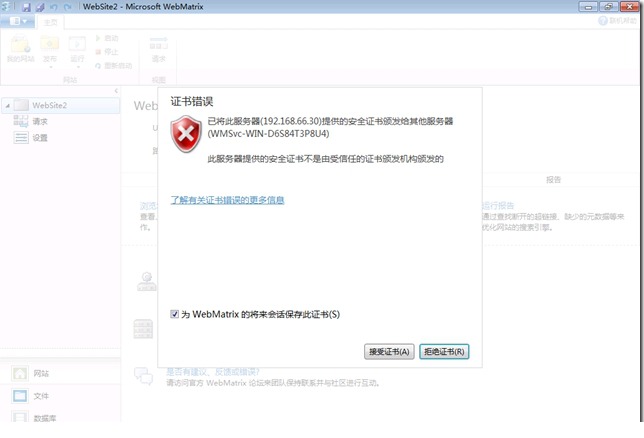Click the Undo arrow in title bar
Viewport: 644px width, 438px height.
tap(53, 7)
